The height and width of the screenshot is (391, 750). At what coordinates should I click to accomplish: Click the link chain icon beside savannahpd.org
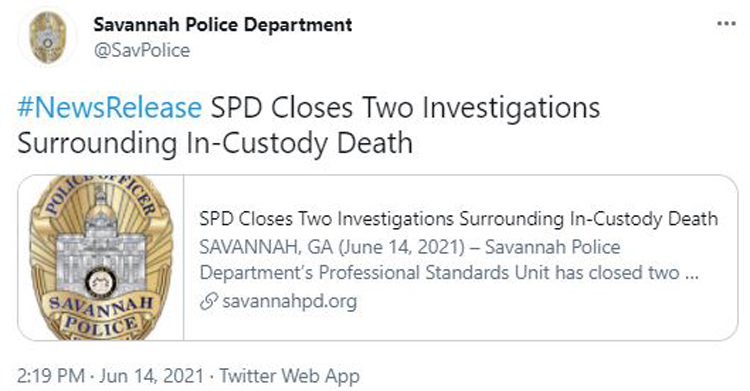point(209,302)
